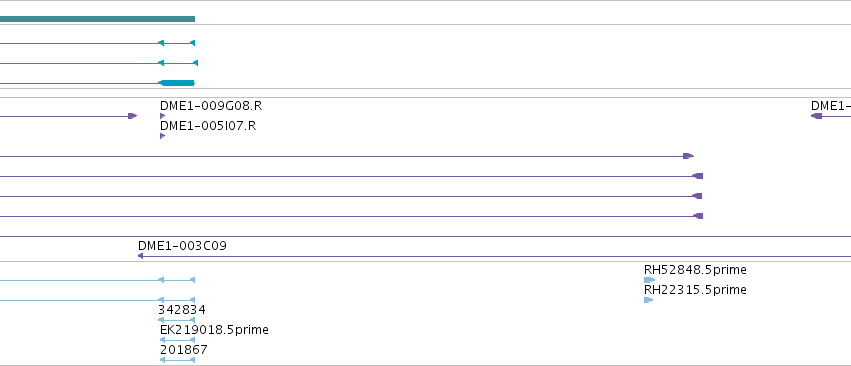Image resolution: width=851 pixels, height=366 pixels.
Task: Click the 201867 feature label
Action: 183,350
